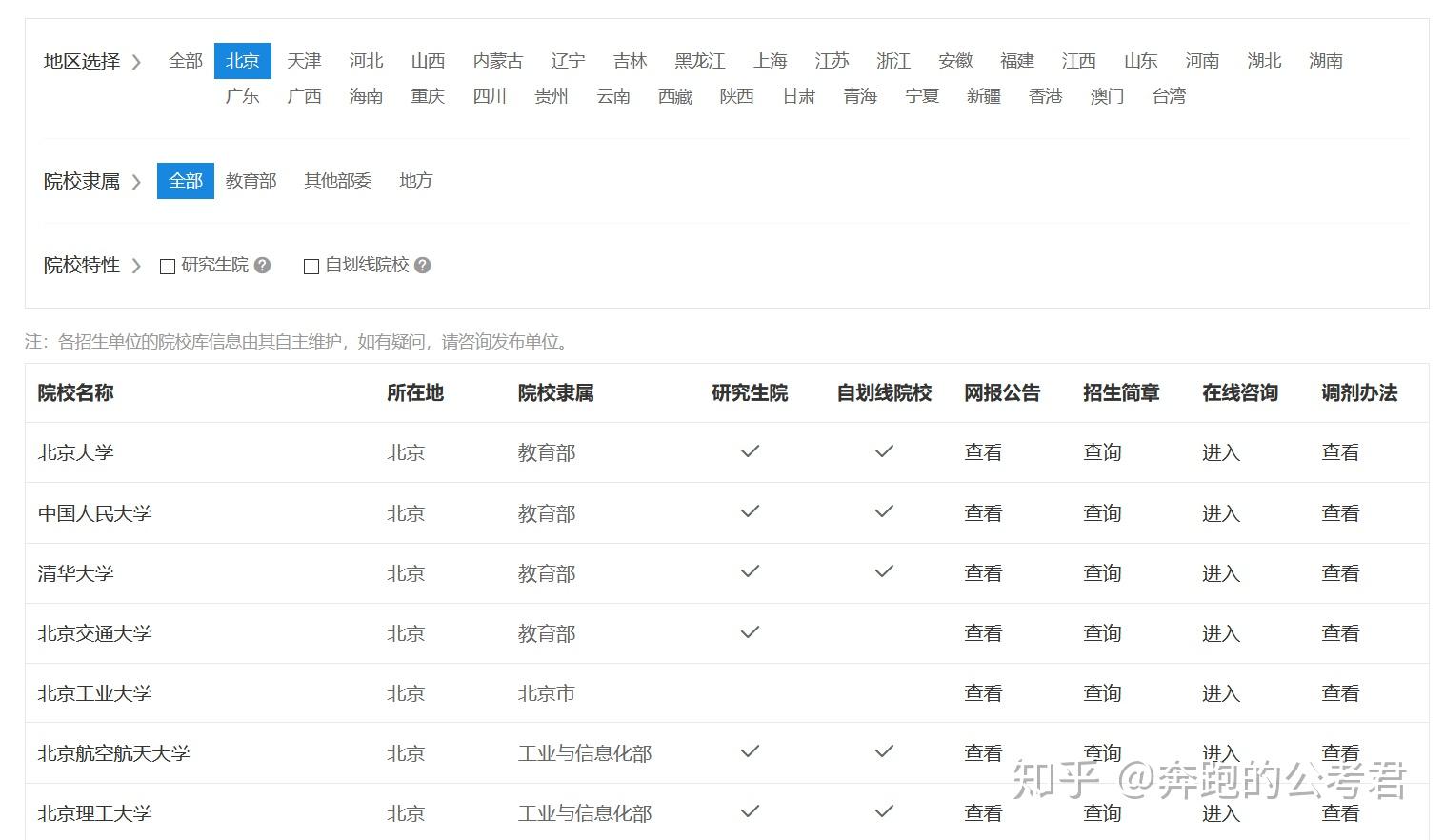Select the 香港 region filter

click(1045, 96)
